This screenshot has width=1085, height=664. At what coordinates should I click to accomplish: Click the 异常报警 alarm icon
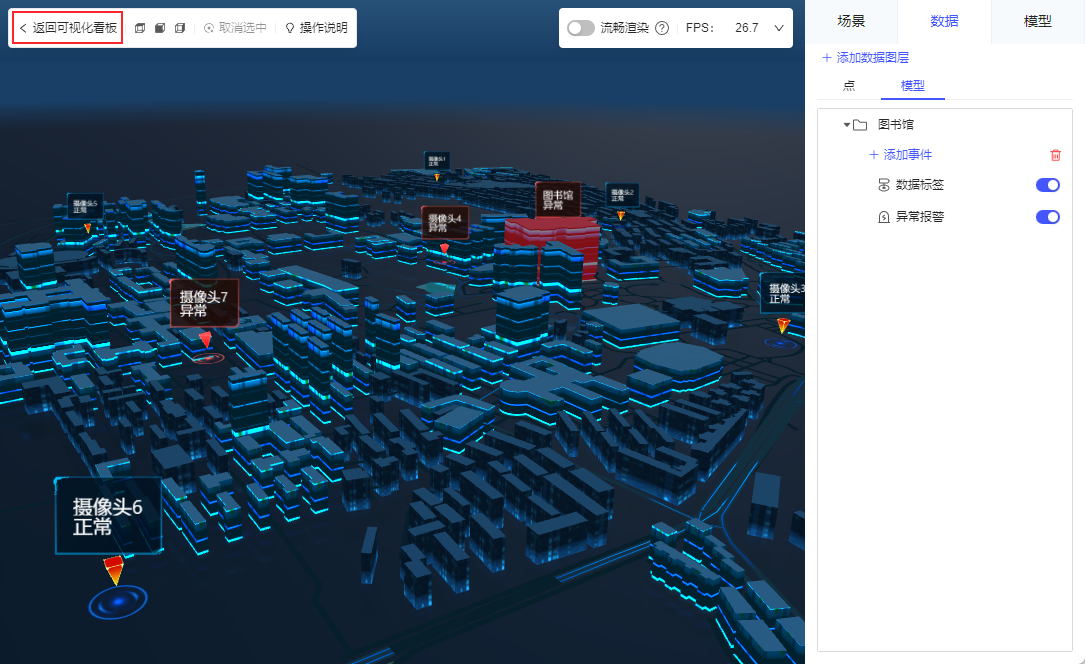point(884,217)
